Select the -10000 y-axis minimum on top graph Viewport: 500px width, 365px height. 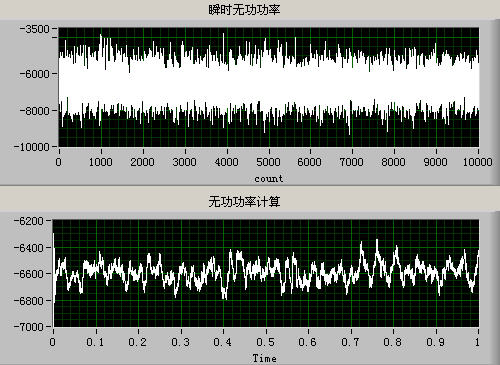coord(32,147)
